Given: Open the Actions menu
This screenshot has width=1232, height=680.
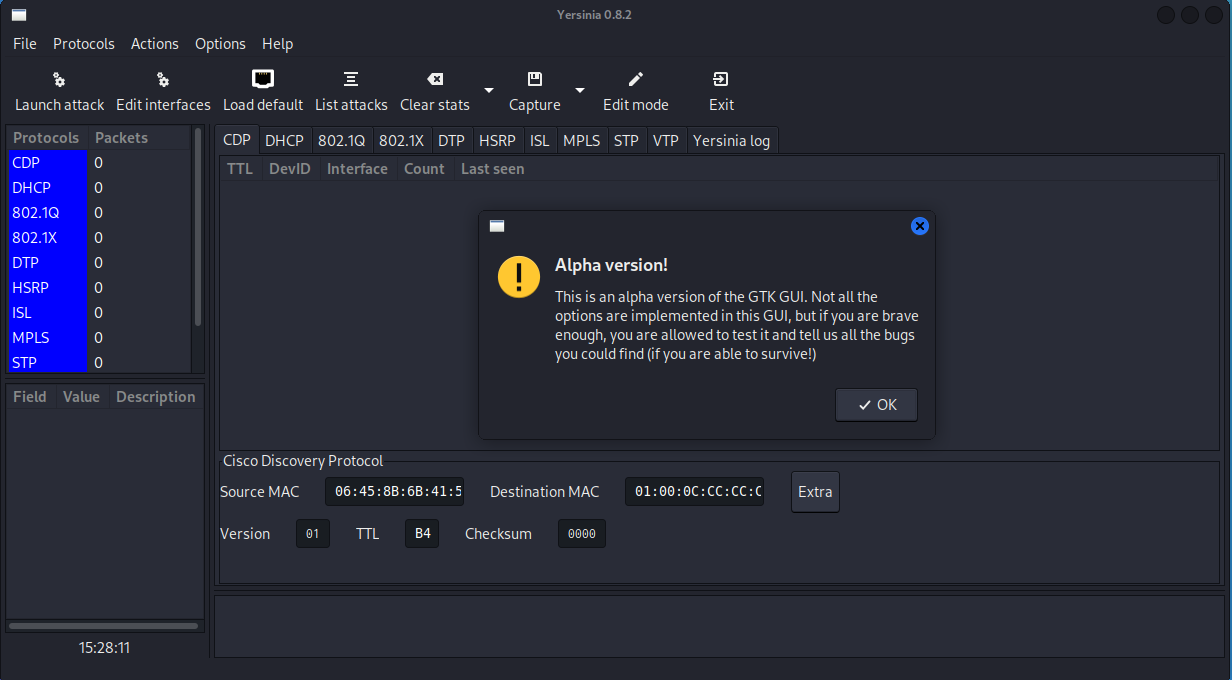Looking at the screenshot, I should pyautogui.click(x=155, y=44).
